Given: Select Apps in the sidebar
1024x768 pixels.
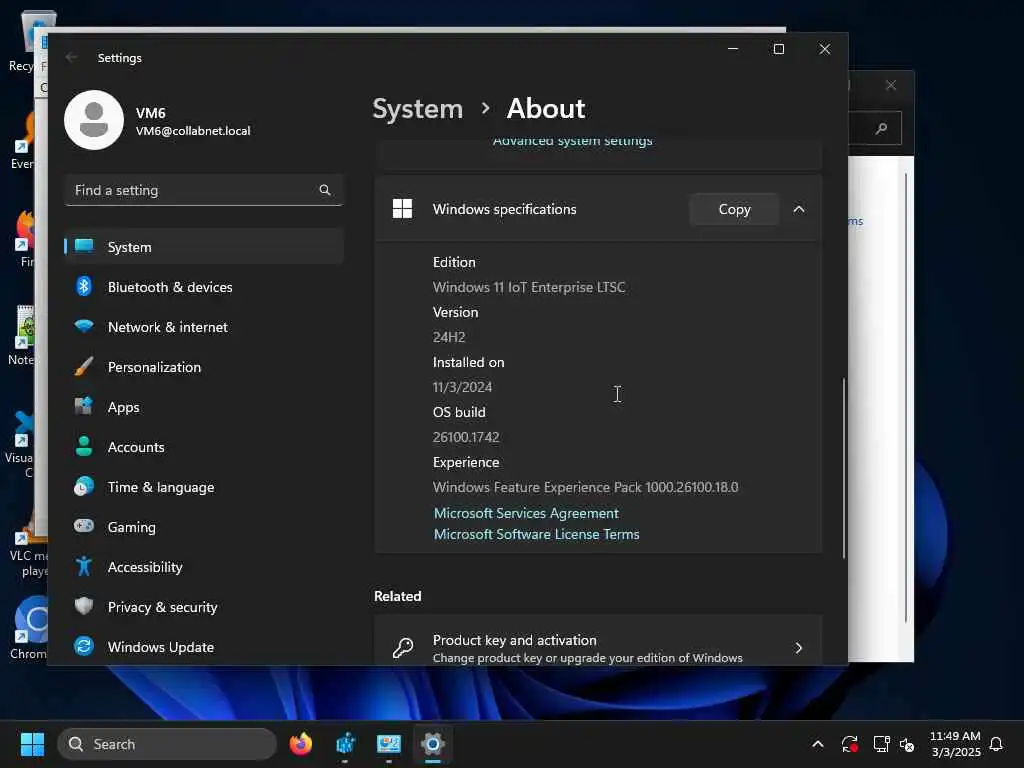Looking at the screenshot, I should [x=204, y=407].
